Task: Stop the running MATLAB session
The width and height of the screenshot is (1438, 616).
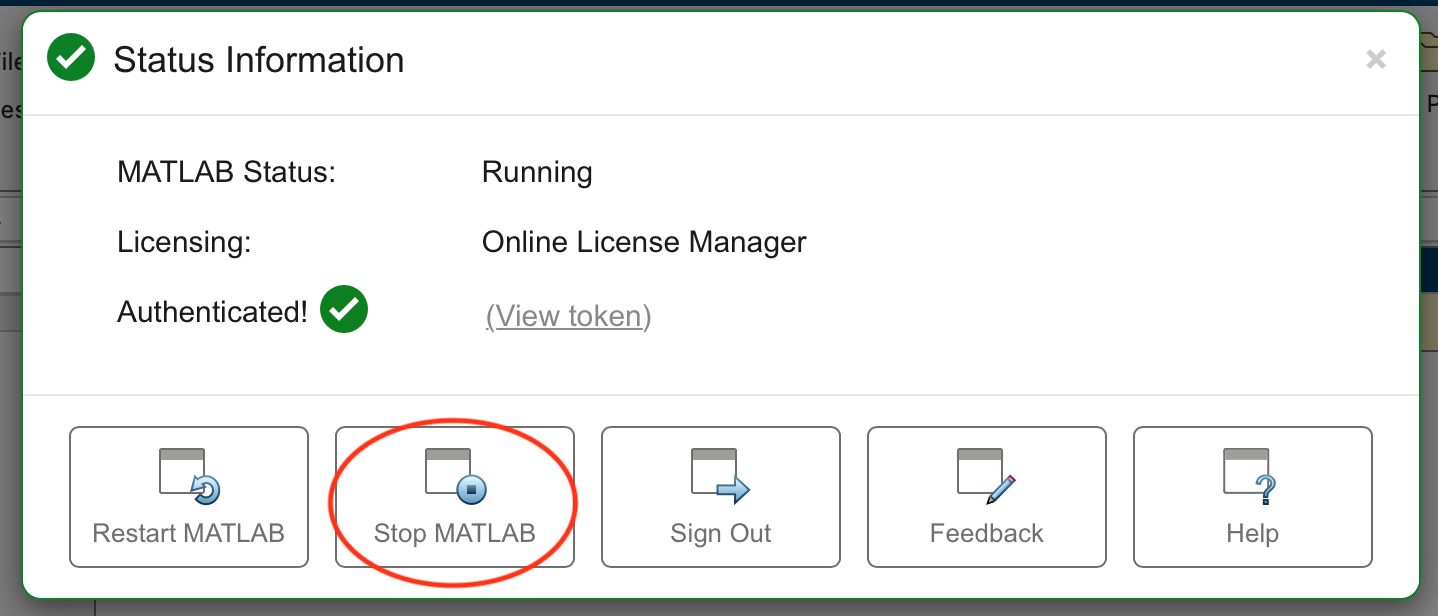Action: 455,497
